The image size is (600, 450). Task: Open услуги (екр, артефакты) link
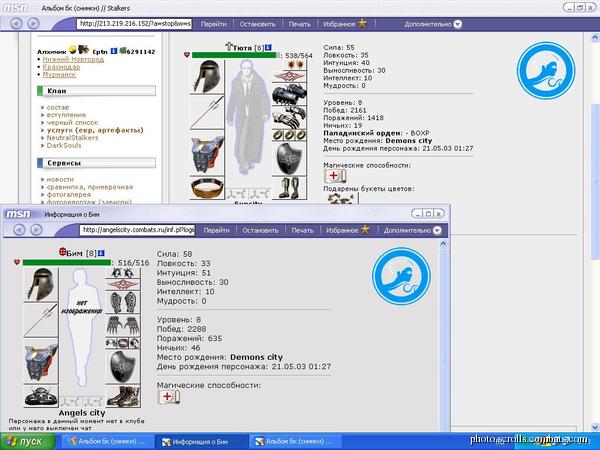[x=95, y=130]
